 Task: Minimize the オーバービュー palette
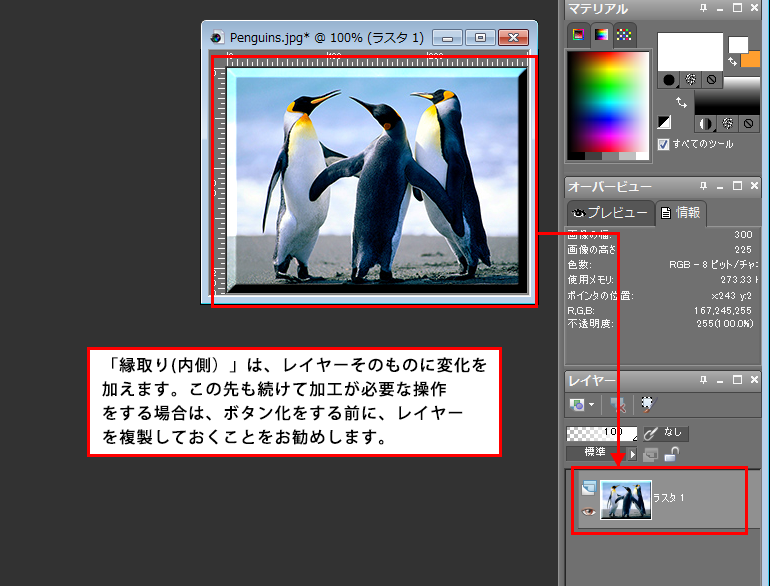pyautogui.click(x=720, y=187)
